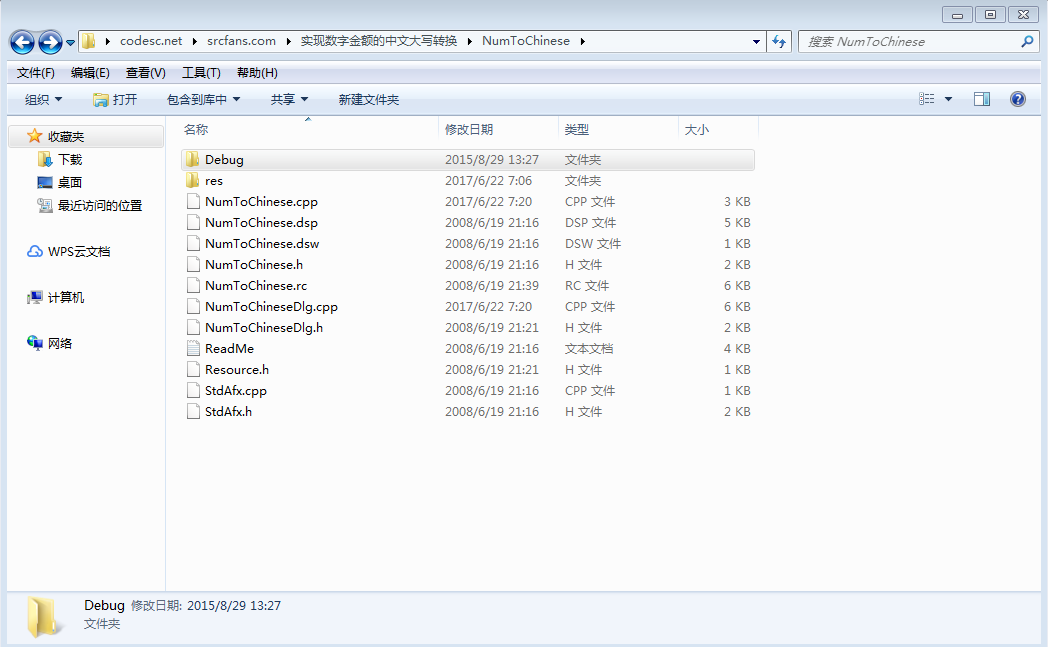
Task: Refresh the folder view
Action: [779, 41]
